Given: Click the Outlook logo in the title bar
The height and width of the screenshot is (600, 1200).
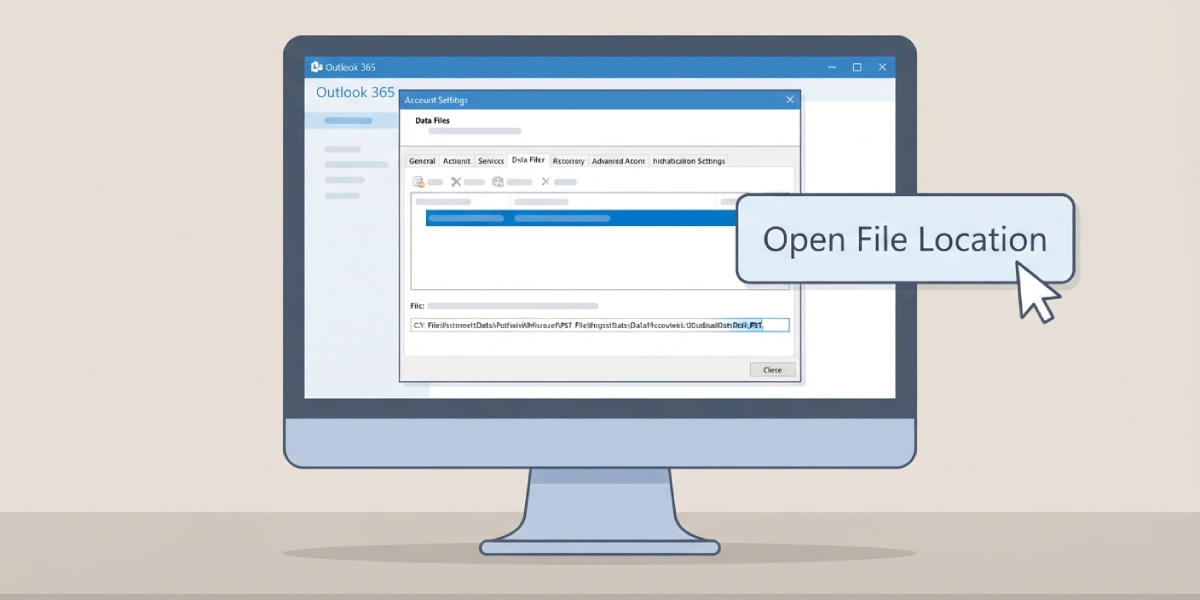Looking at the screenshot, I should point(316,67).
